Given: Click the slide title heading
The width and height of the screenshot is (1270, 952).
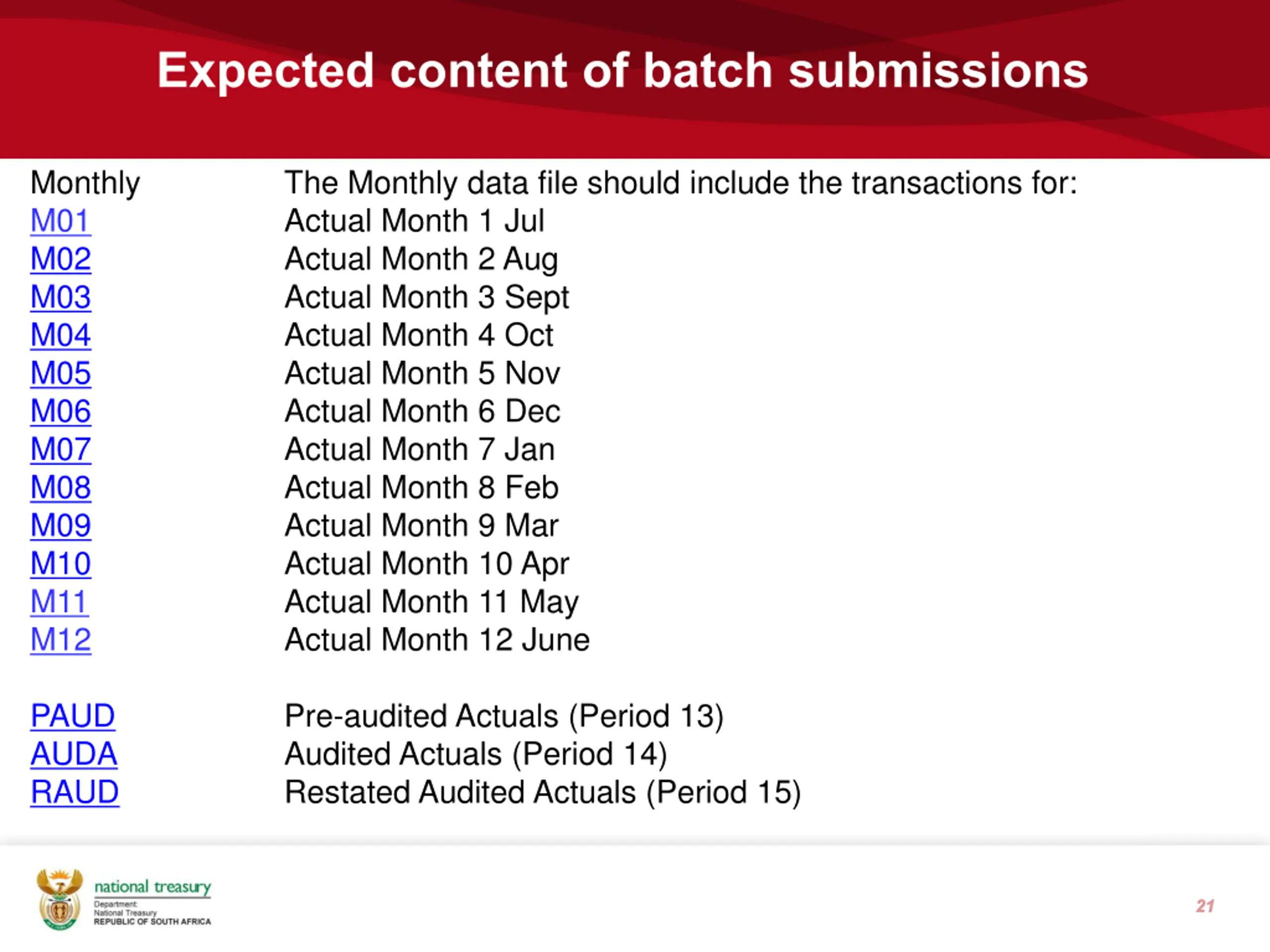Looking at the screenshot, I should click(x=623, y=70).
